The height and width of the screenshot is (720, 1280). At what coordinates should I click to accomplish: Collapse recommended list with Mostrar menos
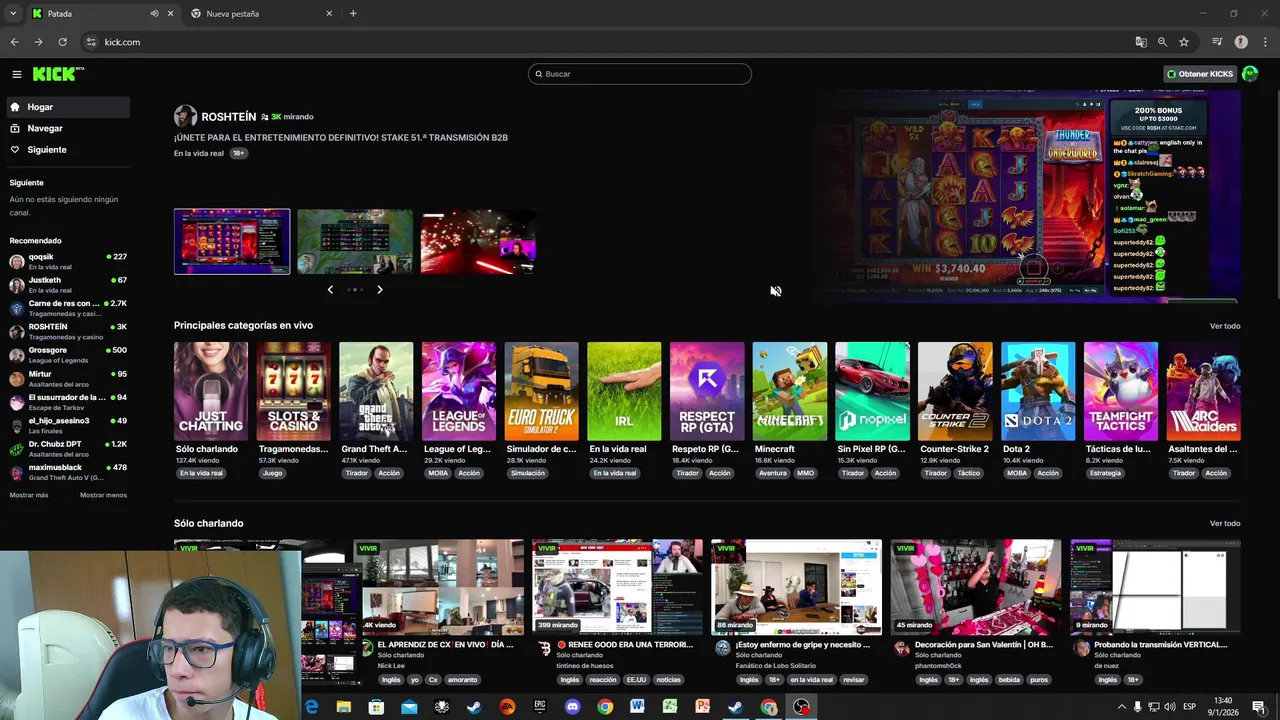[103, 495]
